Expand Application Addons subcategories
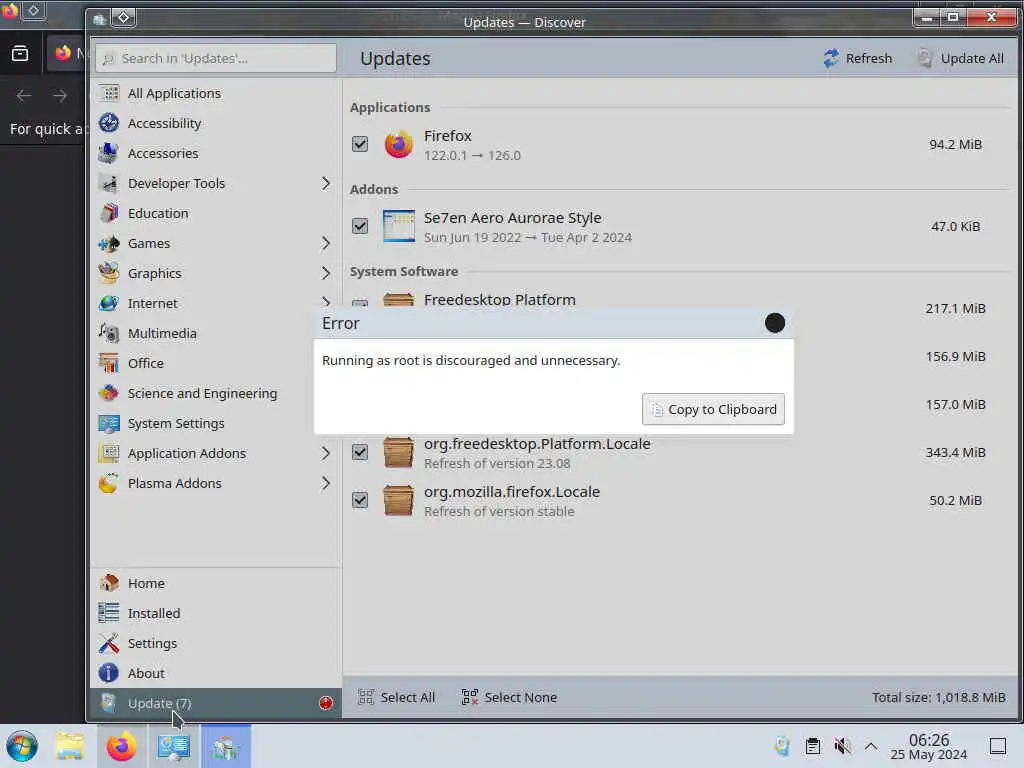Image resolution: width=1024 pixels, height=768 pixels. tap(326, 454)
